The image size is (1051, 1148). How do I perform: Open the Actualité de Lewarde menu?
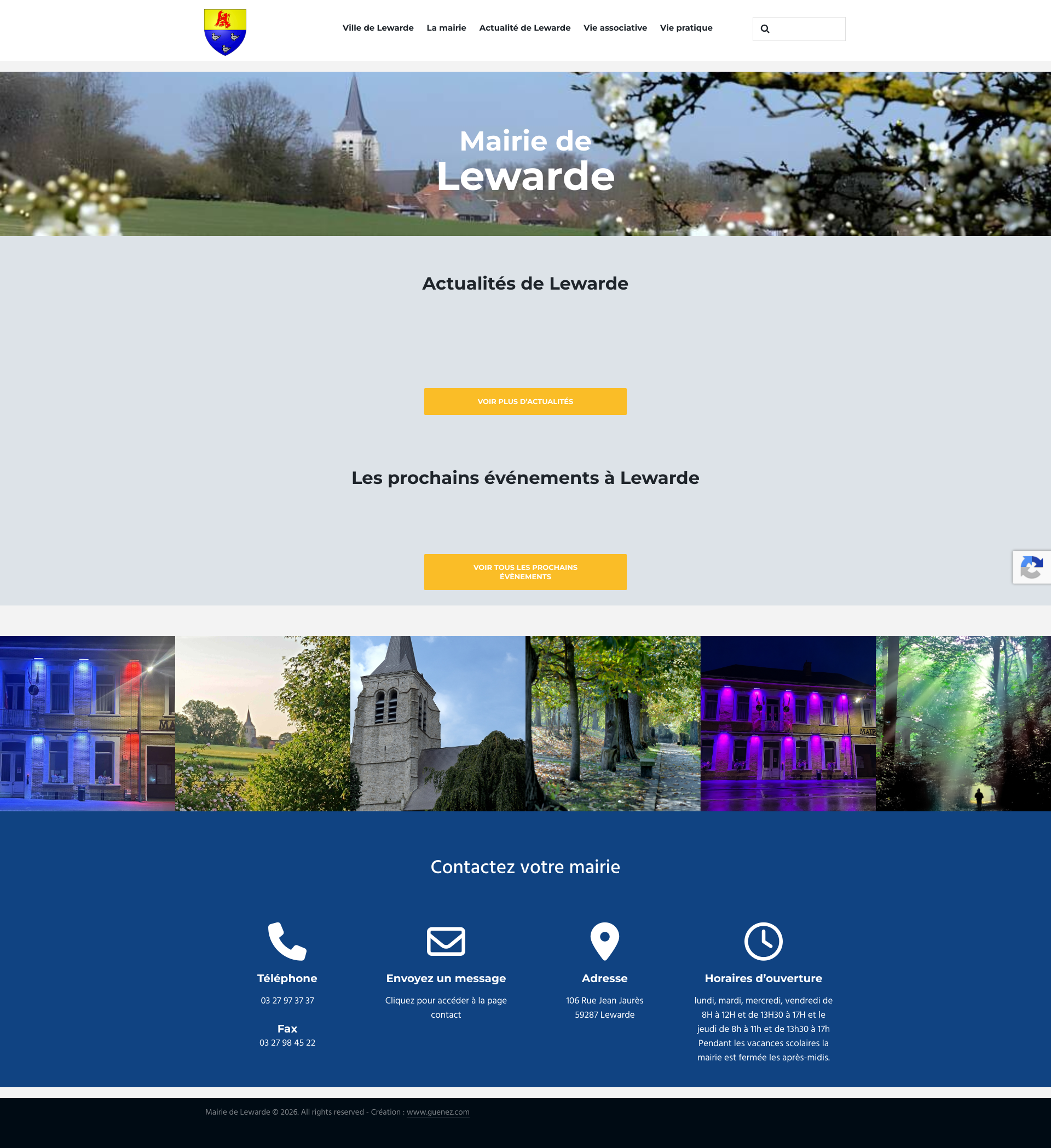tap(524, 28)
